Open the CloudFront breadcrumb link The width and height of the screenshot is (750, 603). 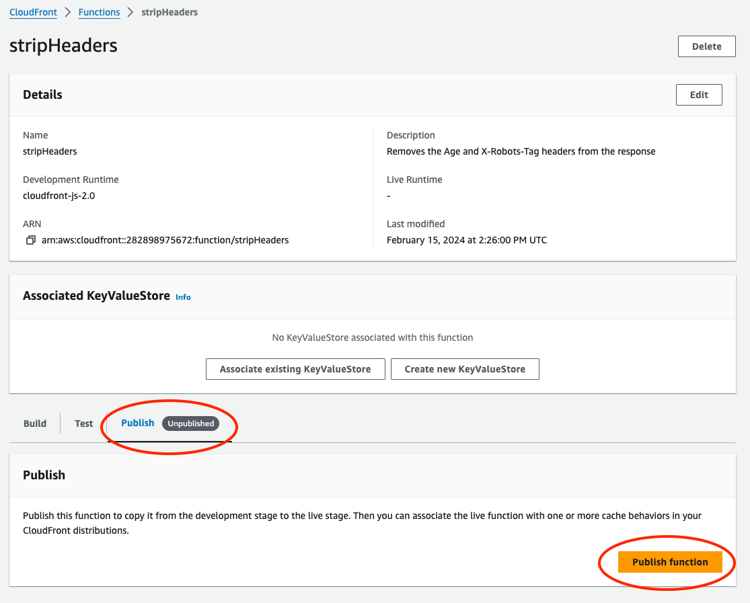33,12
